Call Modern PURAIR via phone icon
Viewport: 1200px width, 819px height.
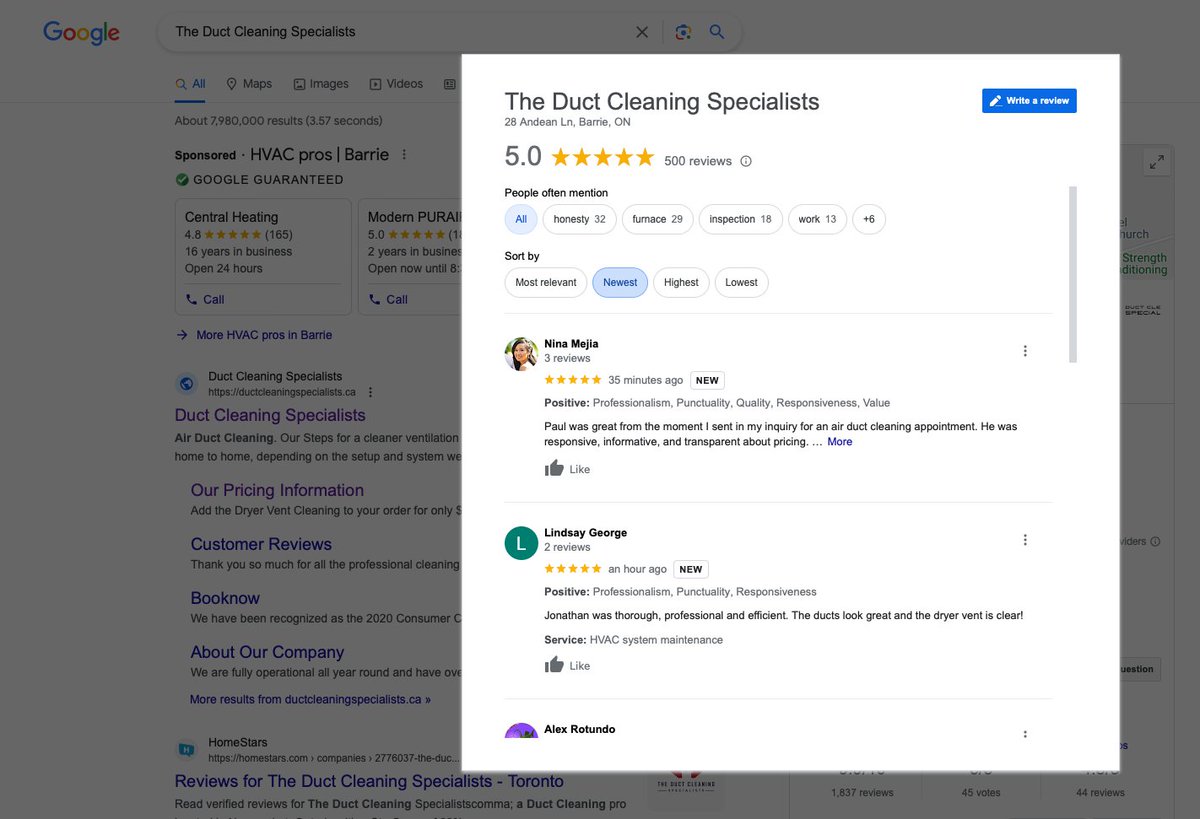click(375, 299)
